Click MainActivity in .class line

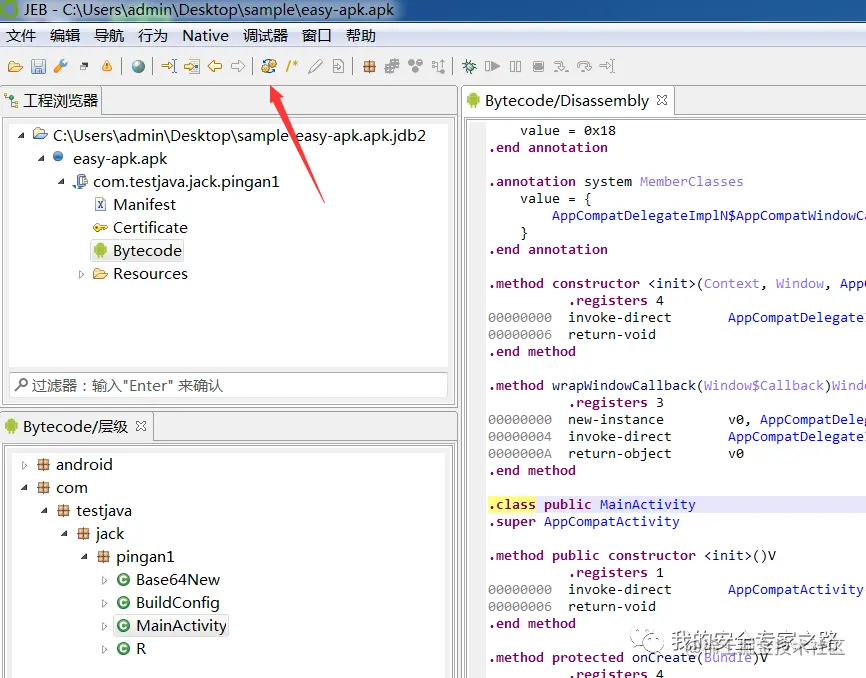point(647,505)
